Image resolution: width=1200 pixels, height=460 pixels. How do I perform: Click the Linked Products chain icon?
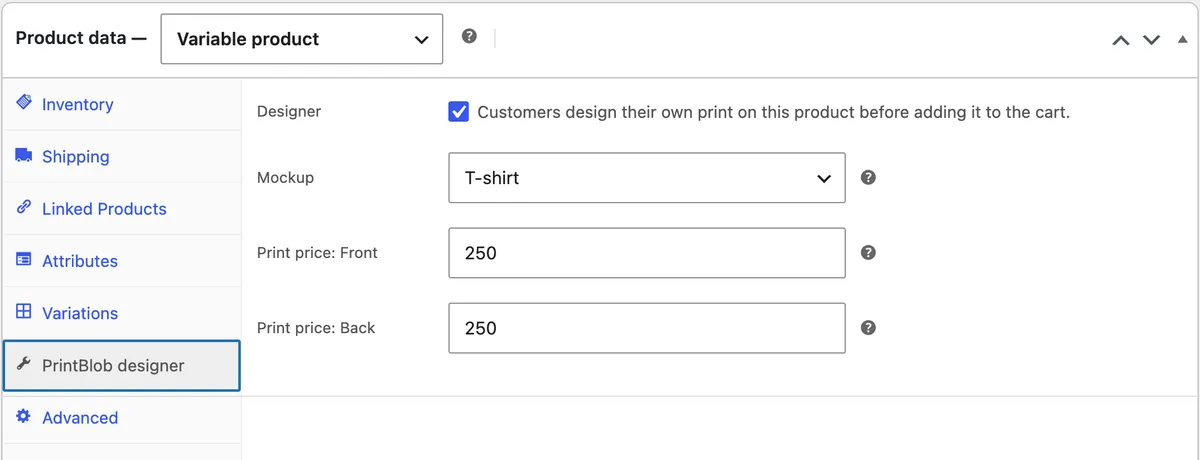24,207
